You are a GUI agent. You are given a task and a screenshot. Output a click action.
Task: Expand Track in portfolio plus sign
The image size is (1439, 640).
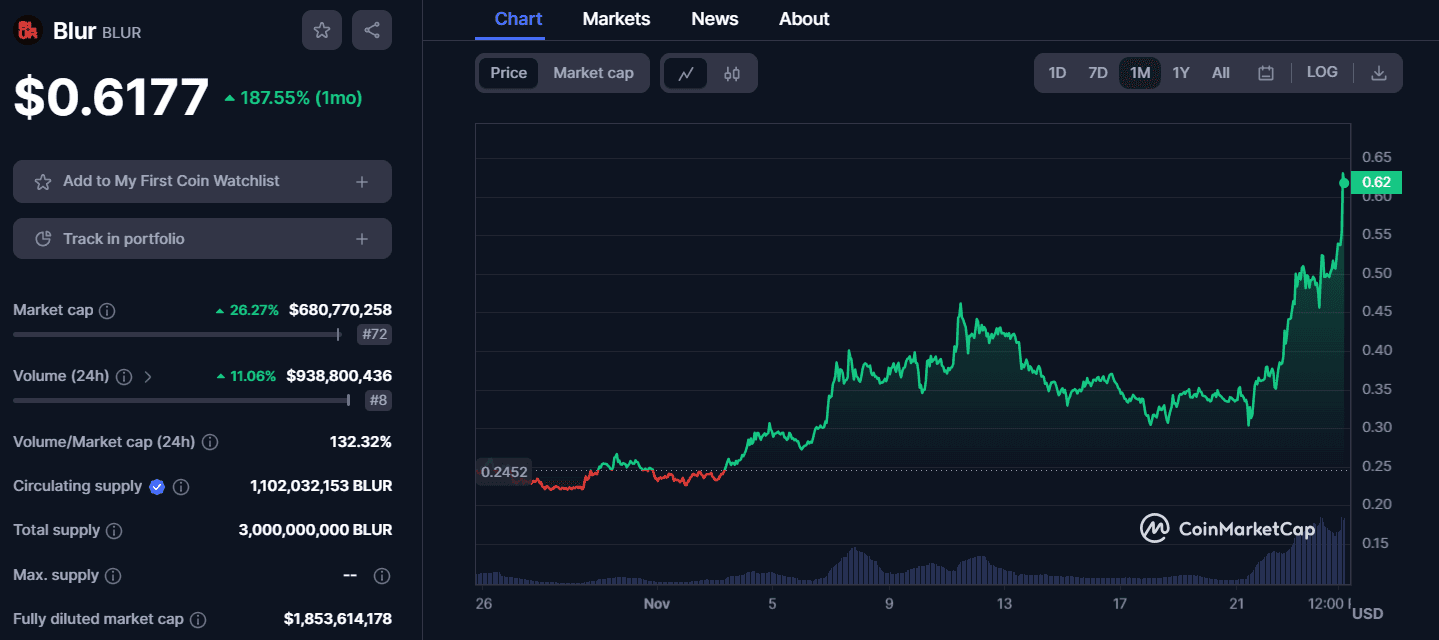362,239
